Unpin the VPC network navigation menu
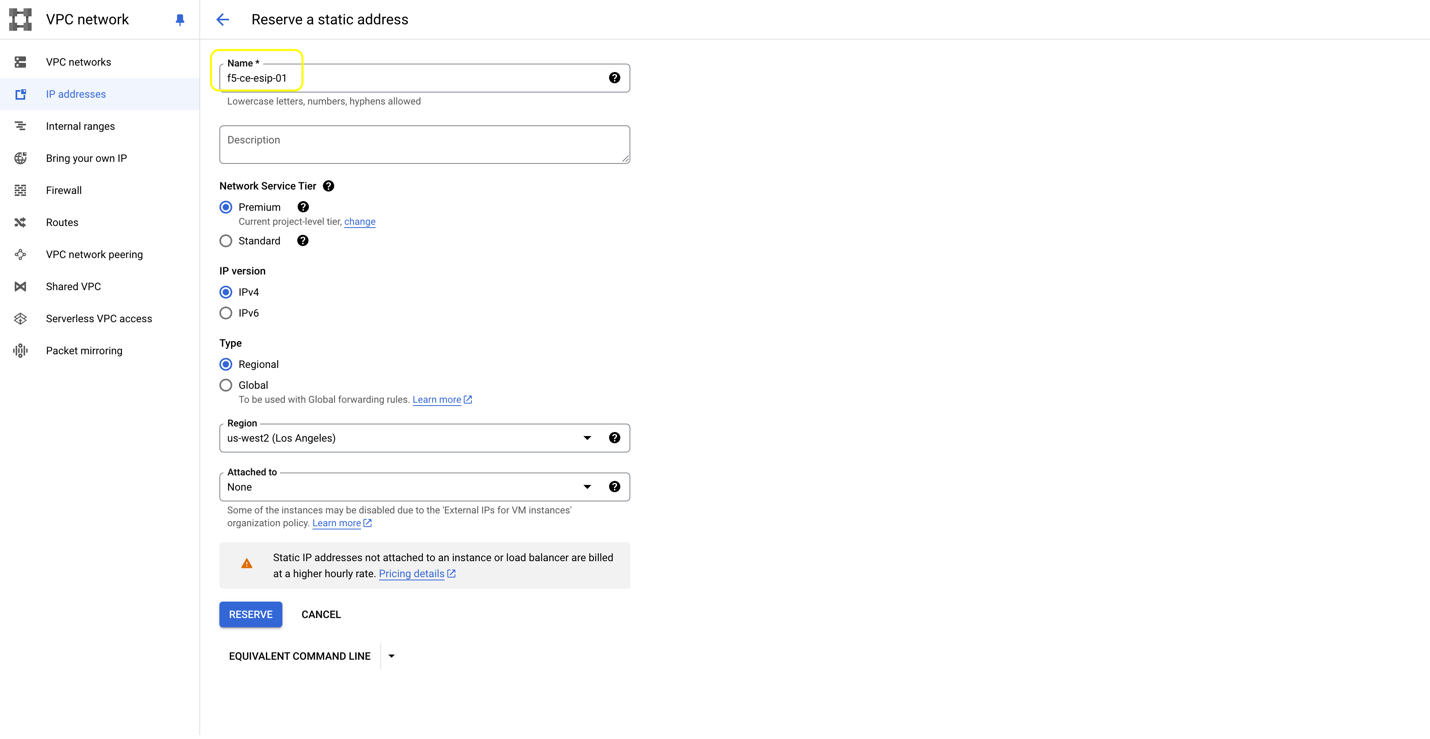Viewport: 1430px width, 739px height. coord(180,19)
